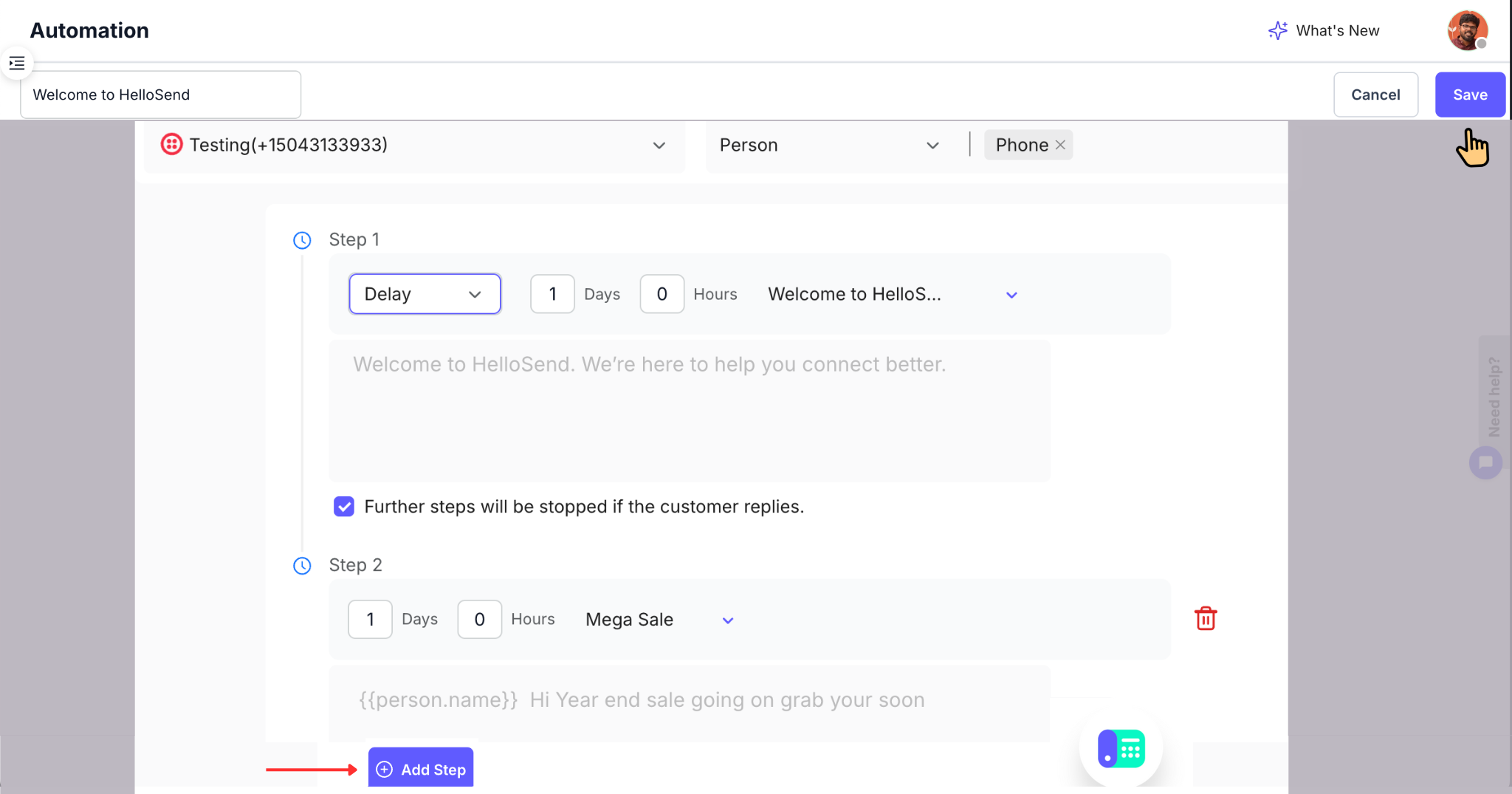Open the user profile avatar
The image size is (1512, 794).
click(x=1467, y=30)
